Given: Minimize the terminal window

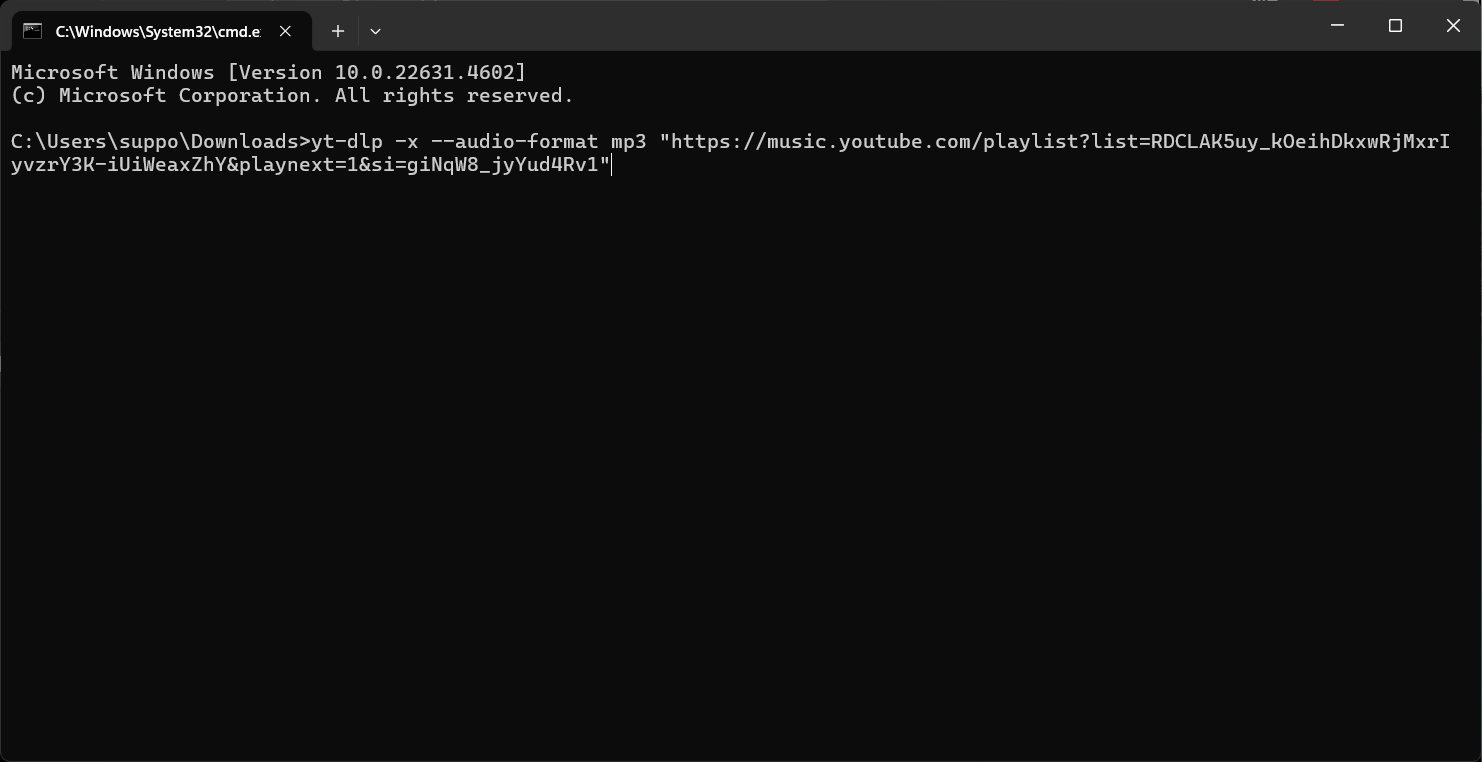Looking at the screenshot, I should [1337, 26].
